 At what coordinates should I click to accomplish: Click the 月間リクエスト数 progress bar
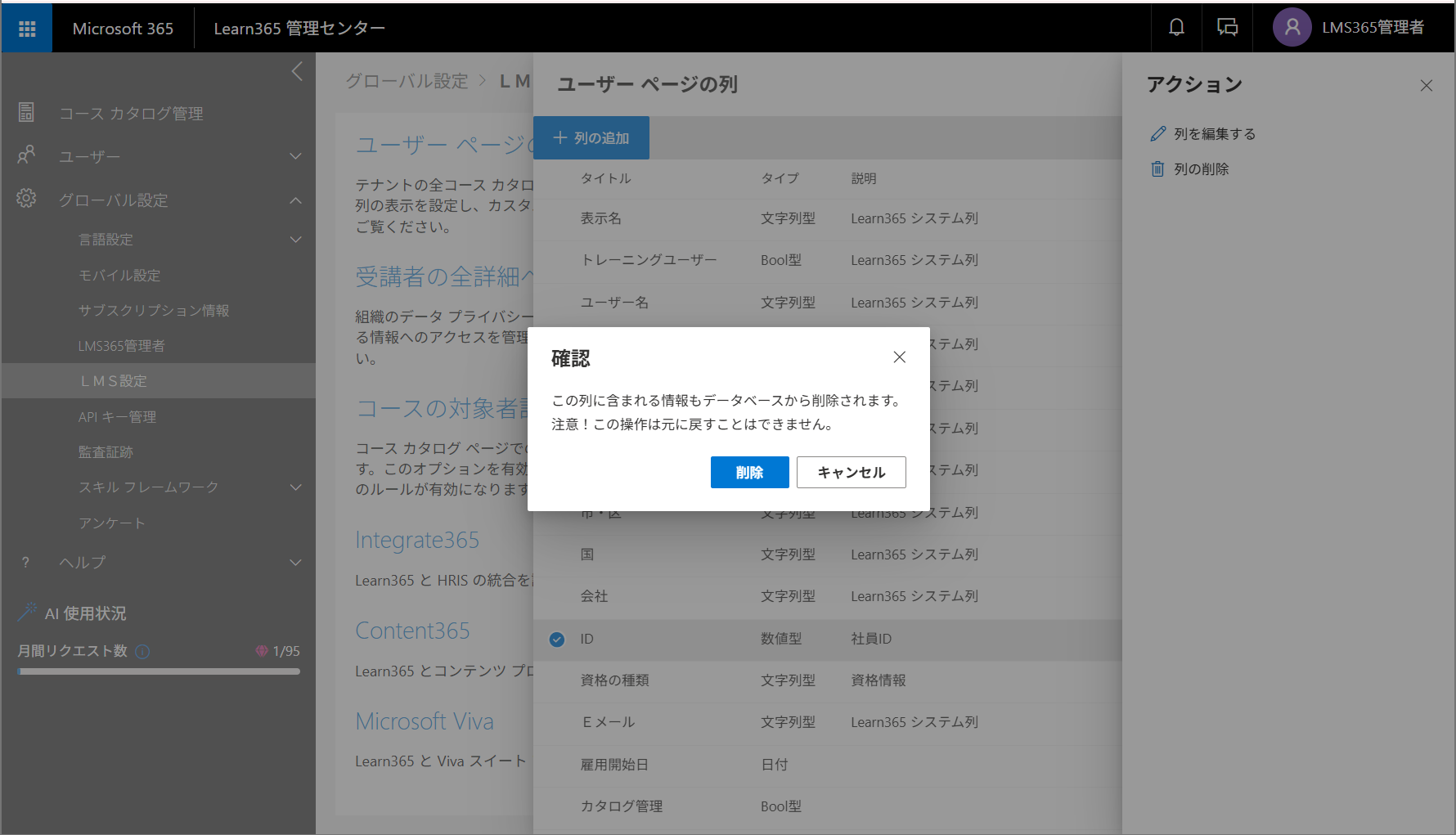[x=159, y=671]
